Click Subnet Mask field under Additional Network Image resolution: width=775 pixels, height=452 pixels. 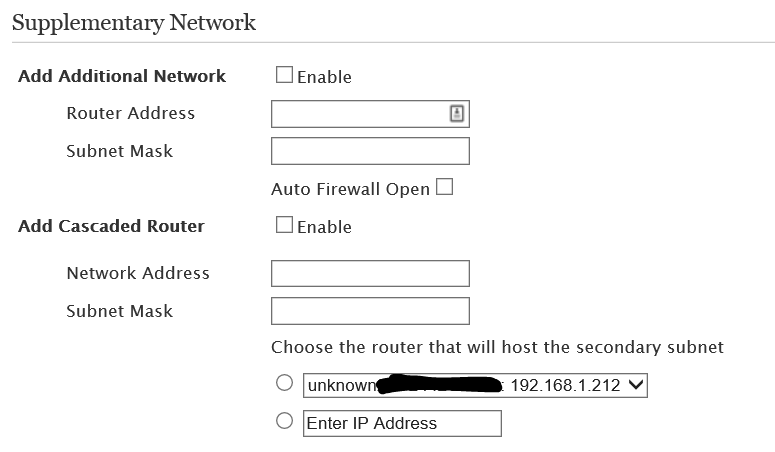[370, 151]
